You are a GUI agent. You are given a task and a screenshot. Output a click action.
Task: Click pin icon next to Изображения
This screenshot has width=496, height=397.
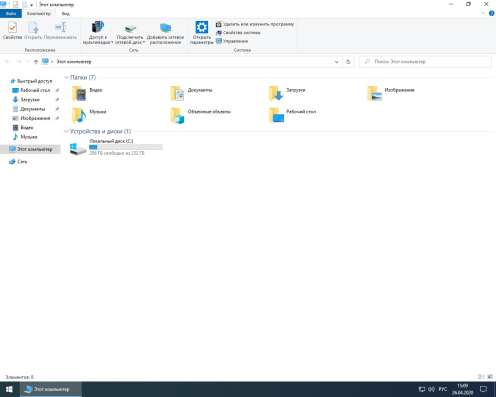pos(57,118)
